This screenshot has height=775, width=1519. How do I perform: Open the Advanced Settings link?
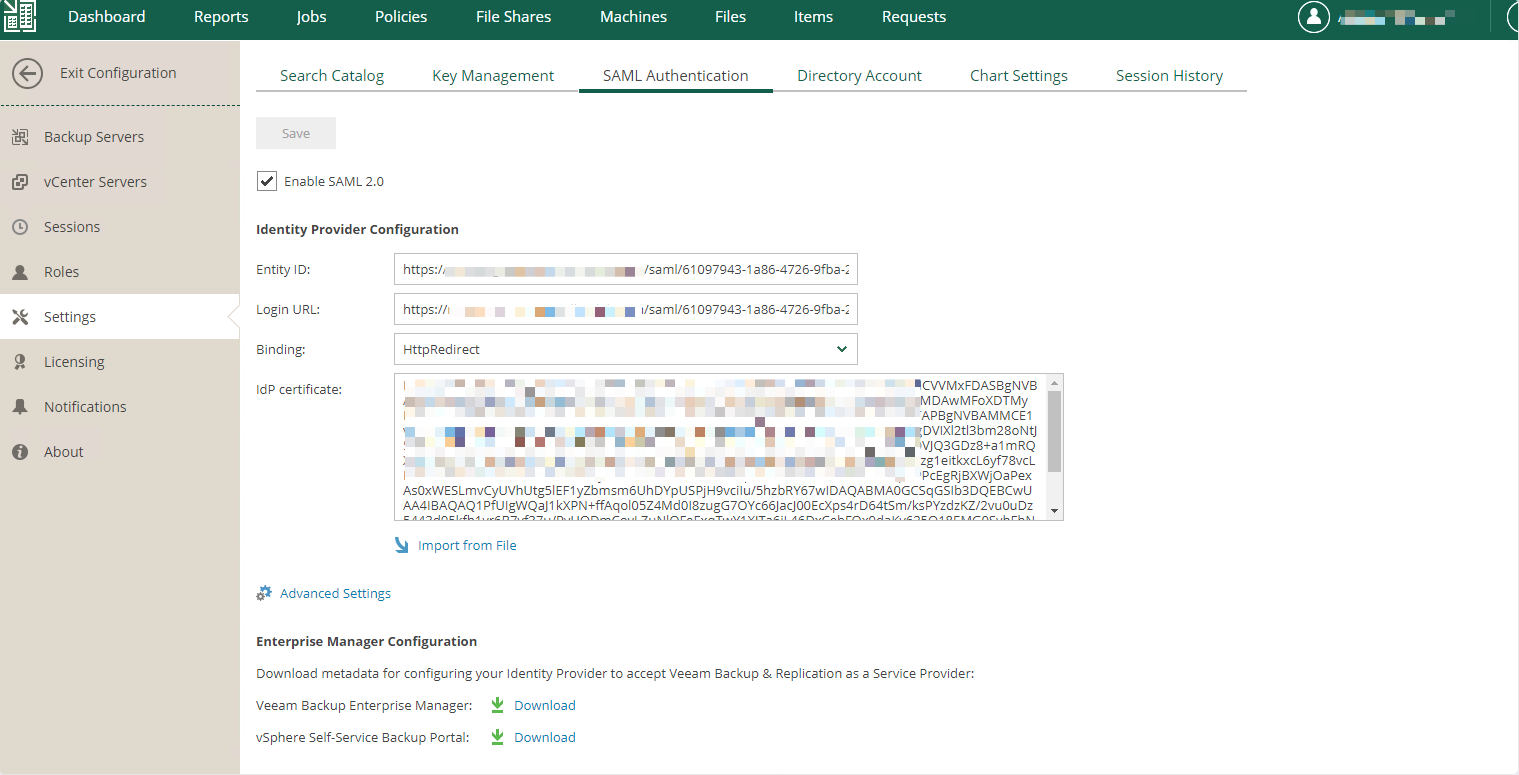pos(335,593)
